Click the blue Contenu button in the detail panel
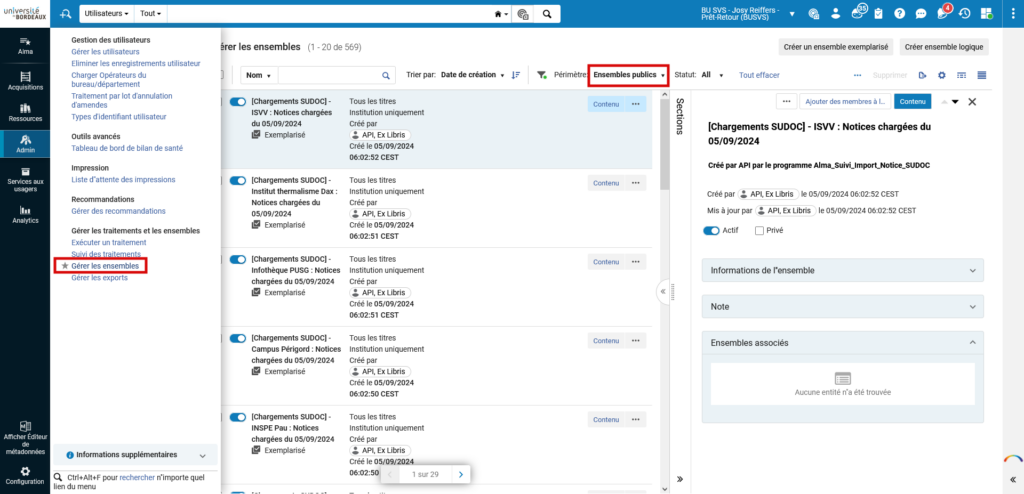Screen dimensions: 1024x494 912,101
